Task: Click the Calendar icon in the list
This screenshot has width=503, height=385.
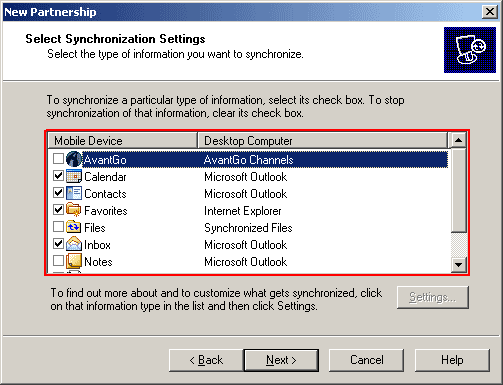Action: coord(74,176)
